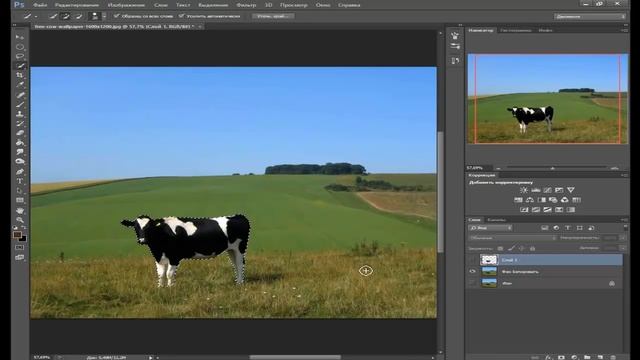
Task: Click the canvas vertical scrollbar
Action: click(x=440, y=192)
